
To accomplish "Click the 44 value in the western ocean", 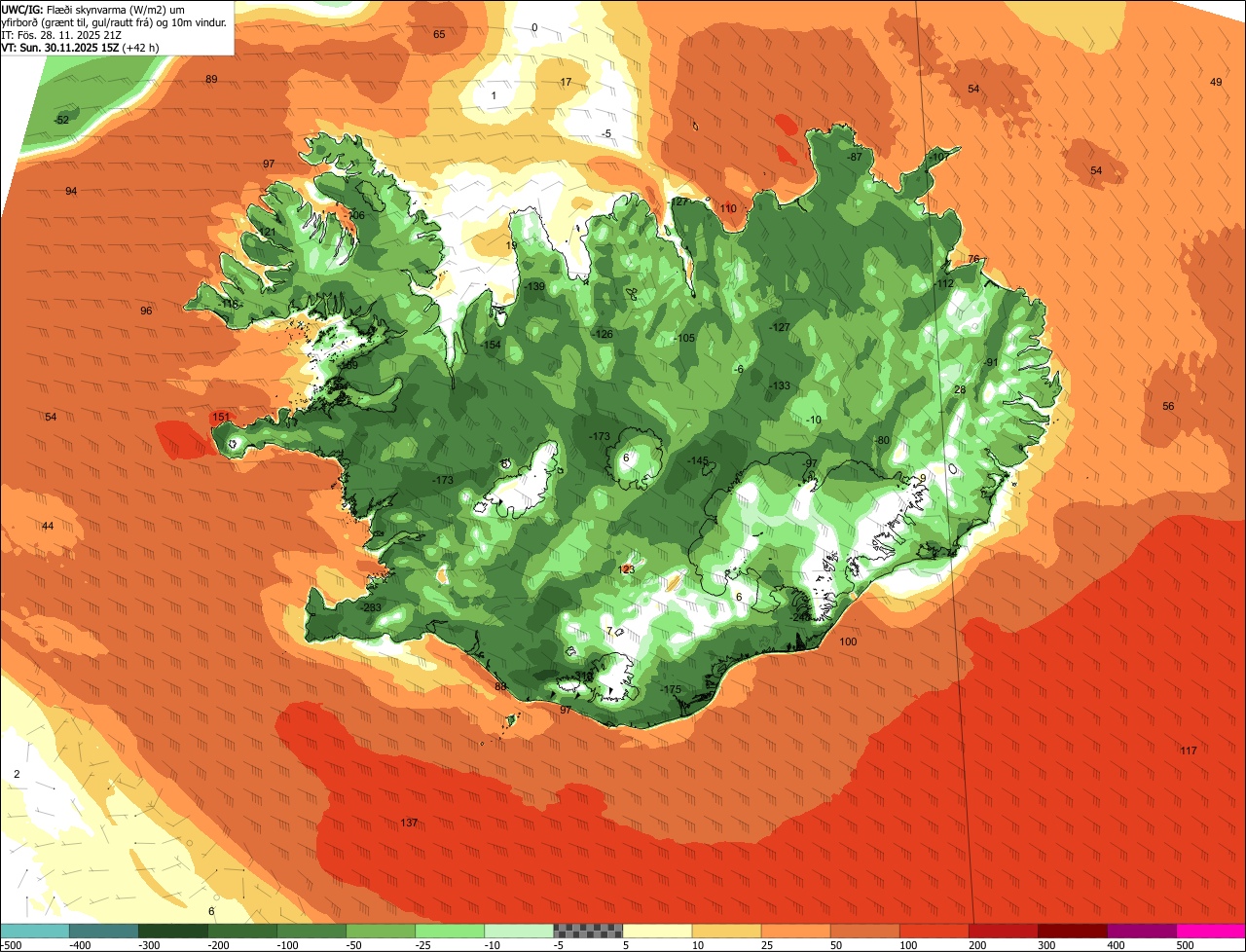I will [48, 526].
